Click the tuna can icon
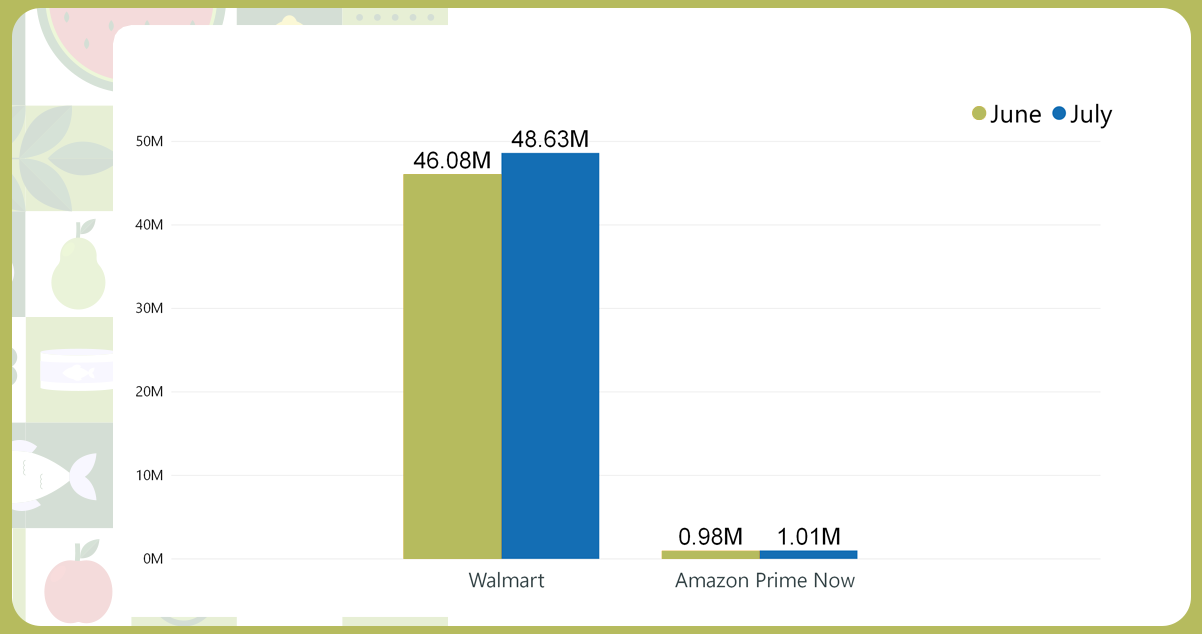This screenshot has height=634, width=1202. (x=76, y=371)
